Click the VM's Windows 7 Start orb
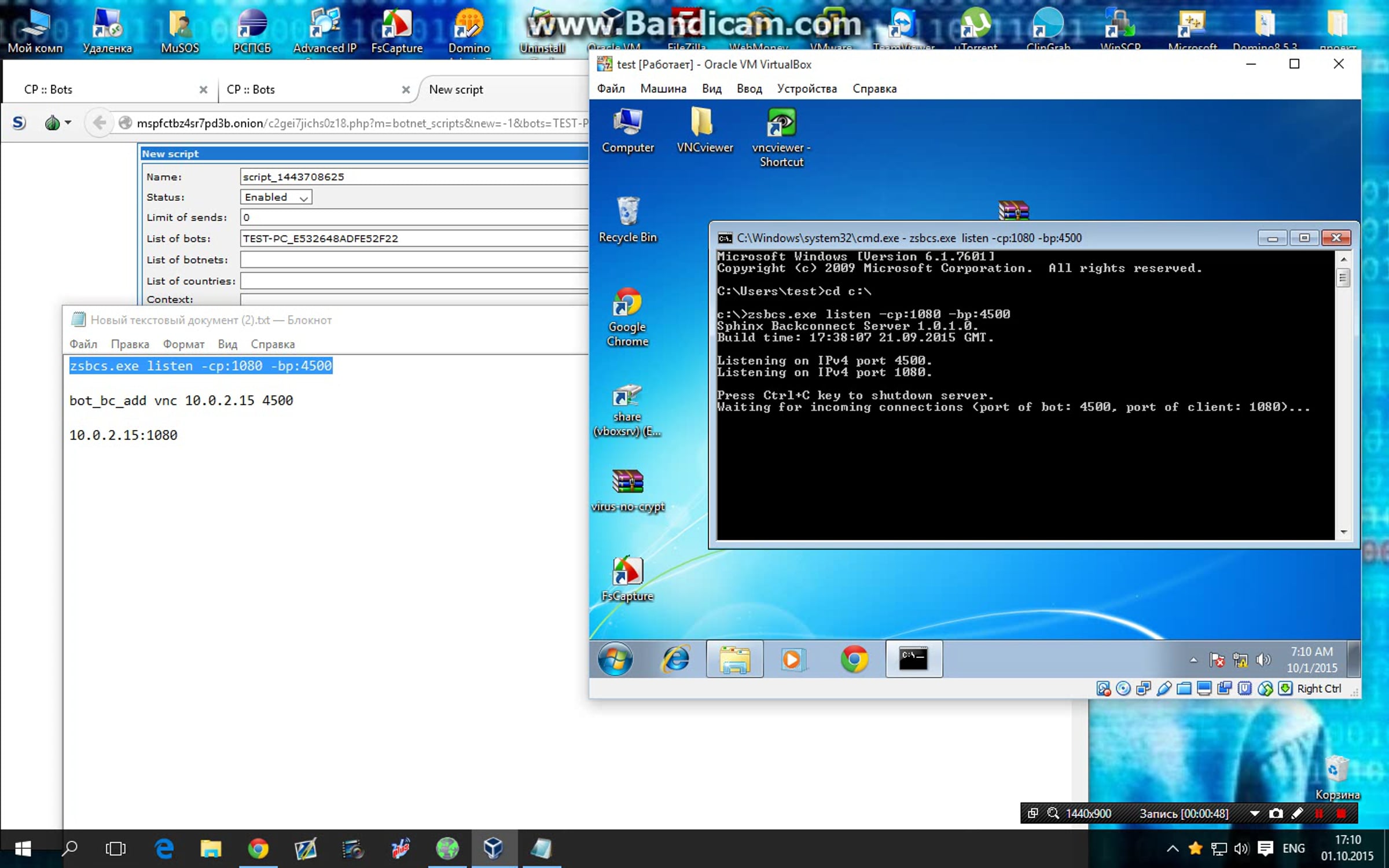Viewport: 1389px width, 868px height. (x=615, y=659)
